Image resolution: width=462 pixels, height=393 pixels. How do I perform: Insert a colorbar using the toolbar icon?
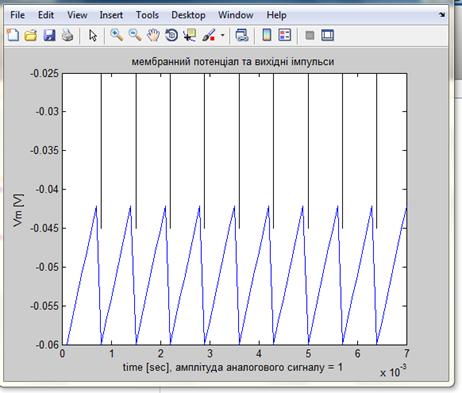click(x=267, y=35)
